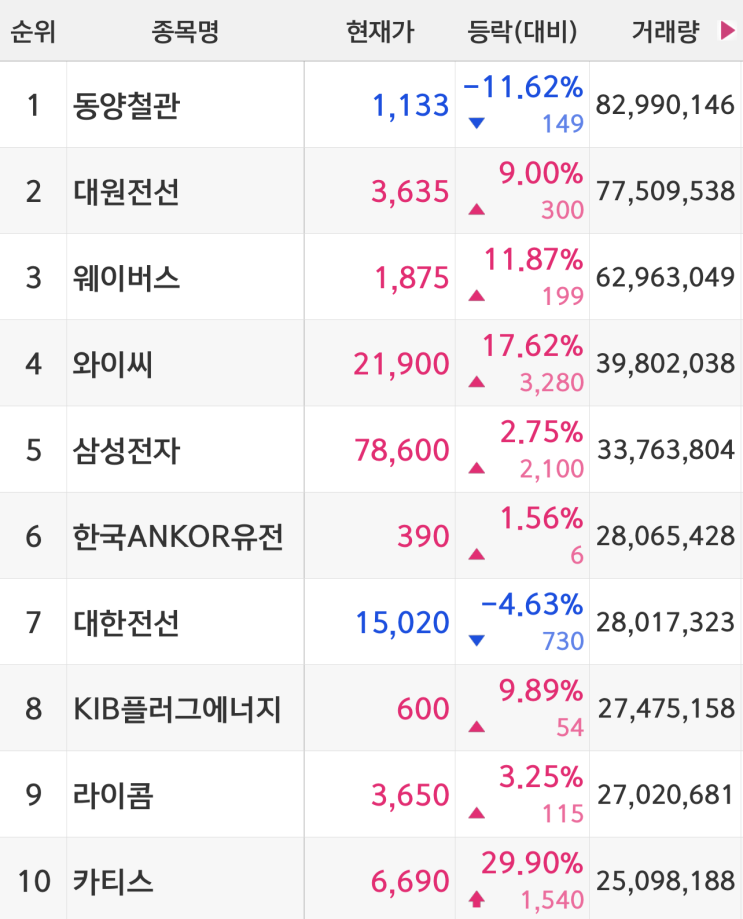Click the pink arrow next to 거래량 header
Image resolution: width=743 pixels, height=919 pixels.
[727, 30]
